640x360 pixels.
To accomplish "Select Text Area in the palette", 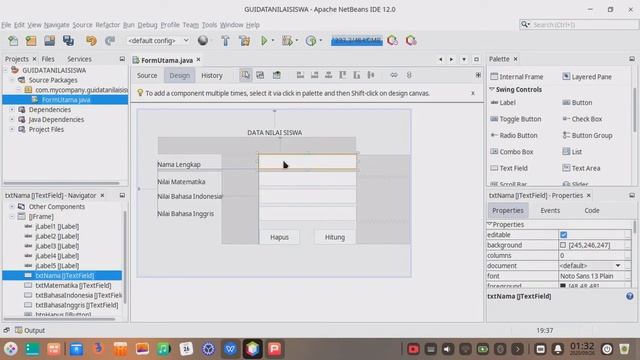I will [x=581, y=168].
